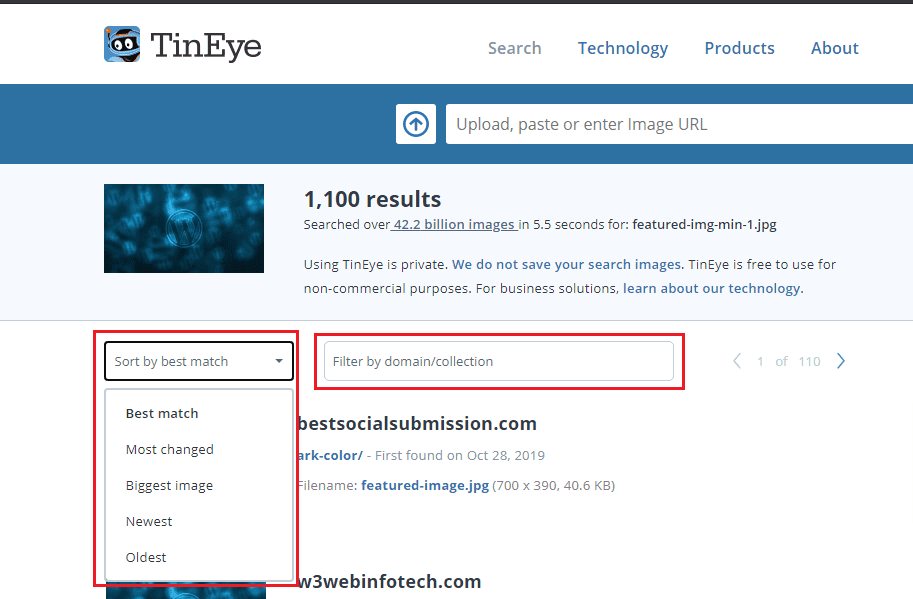Open the About navigation item
Screen dimensions: 913x599
(834, 48)
